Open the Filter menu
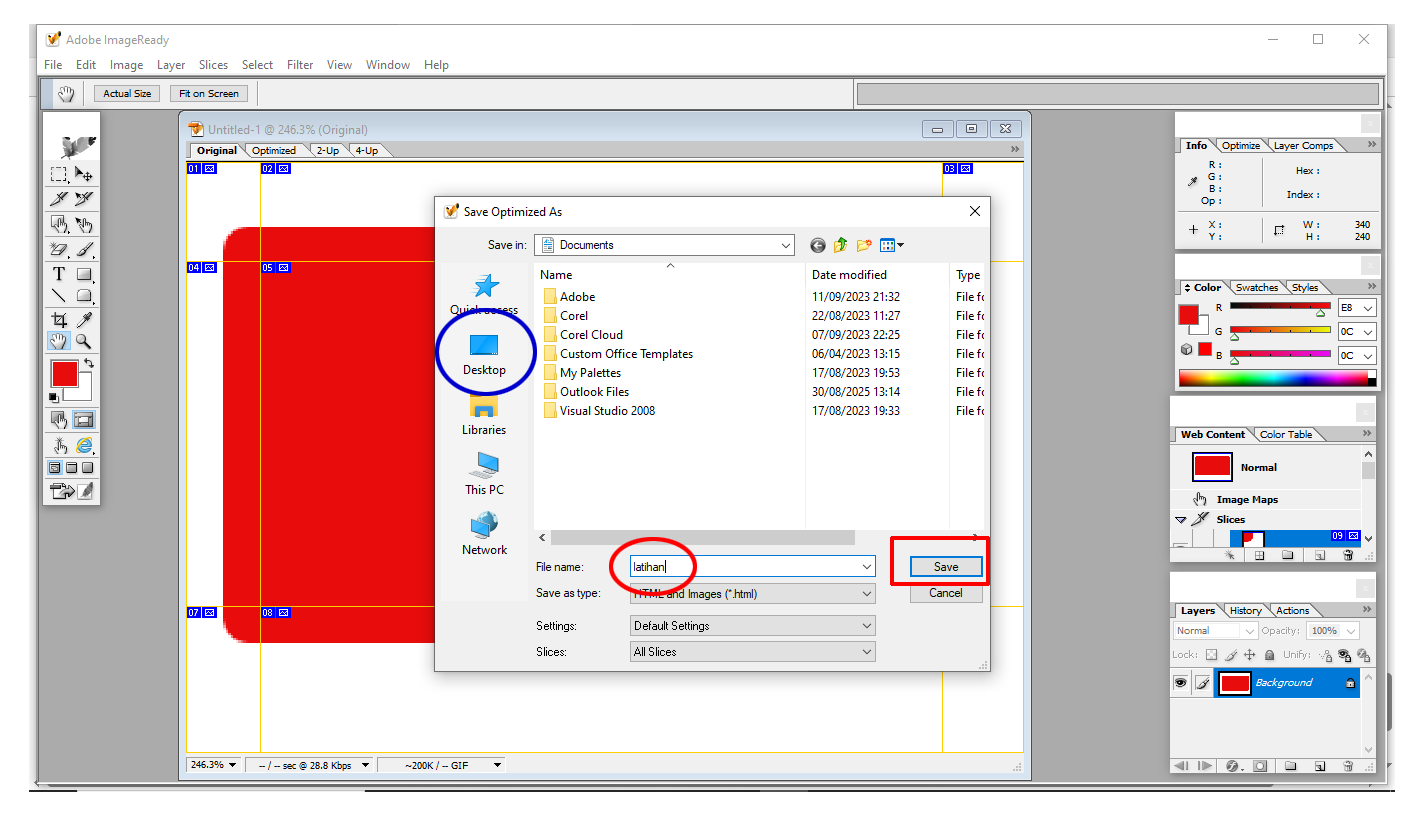This screenshot has width=1428, height=824. tap(300, 65)
